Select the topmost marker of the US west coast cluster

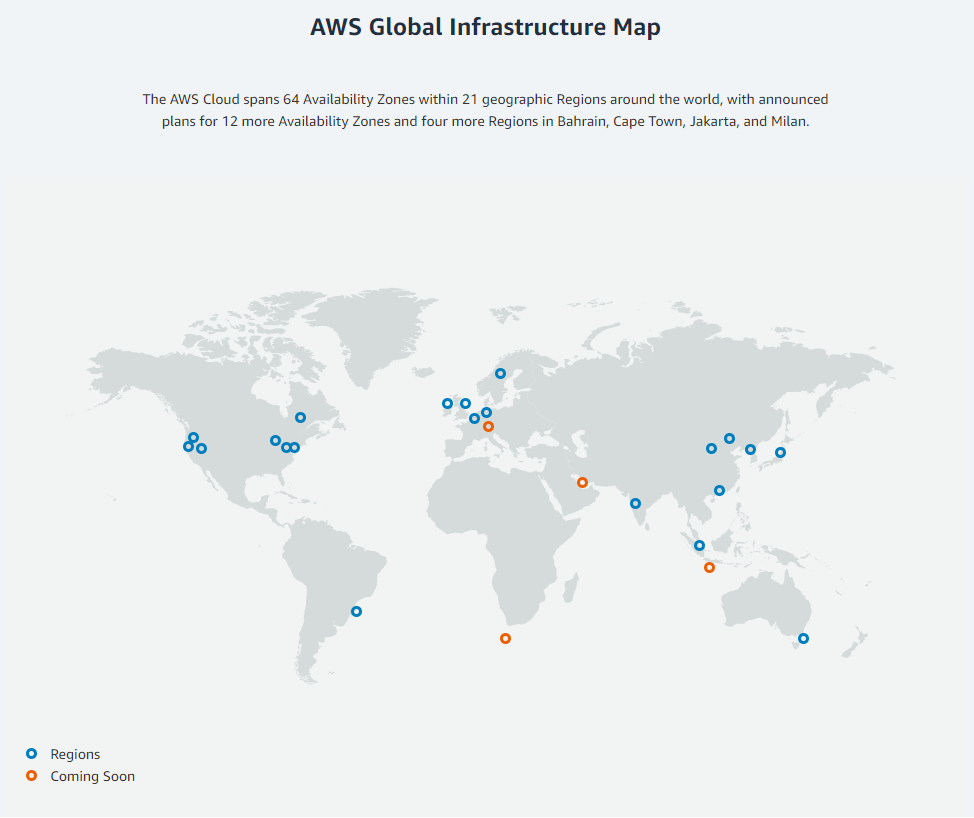[x=193, y=437]
